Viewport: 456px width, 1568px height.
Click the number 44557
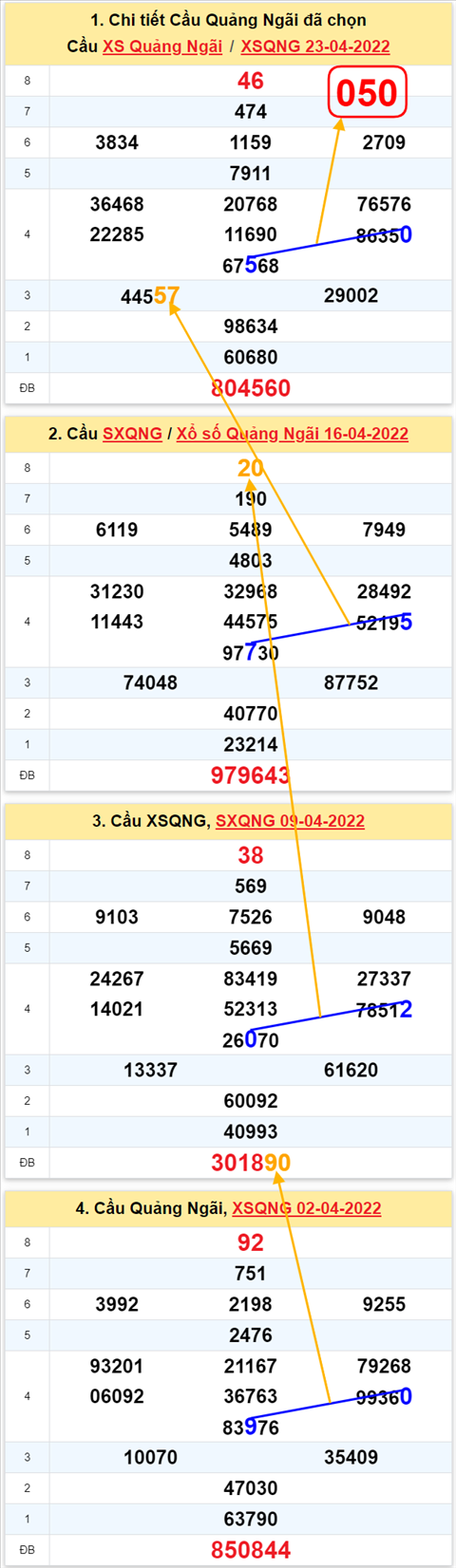[x=150, y=296]
